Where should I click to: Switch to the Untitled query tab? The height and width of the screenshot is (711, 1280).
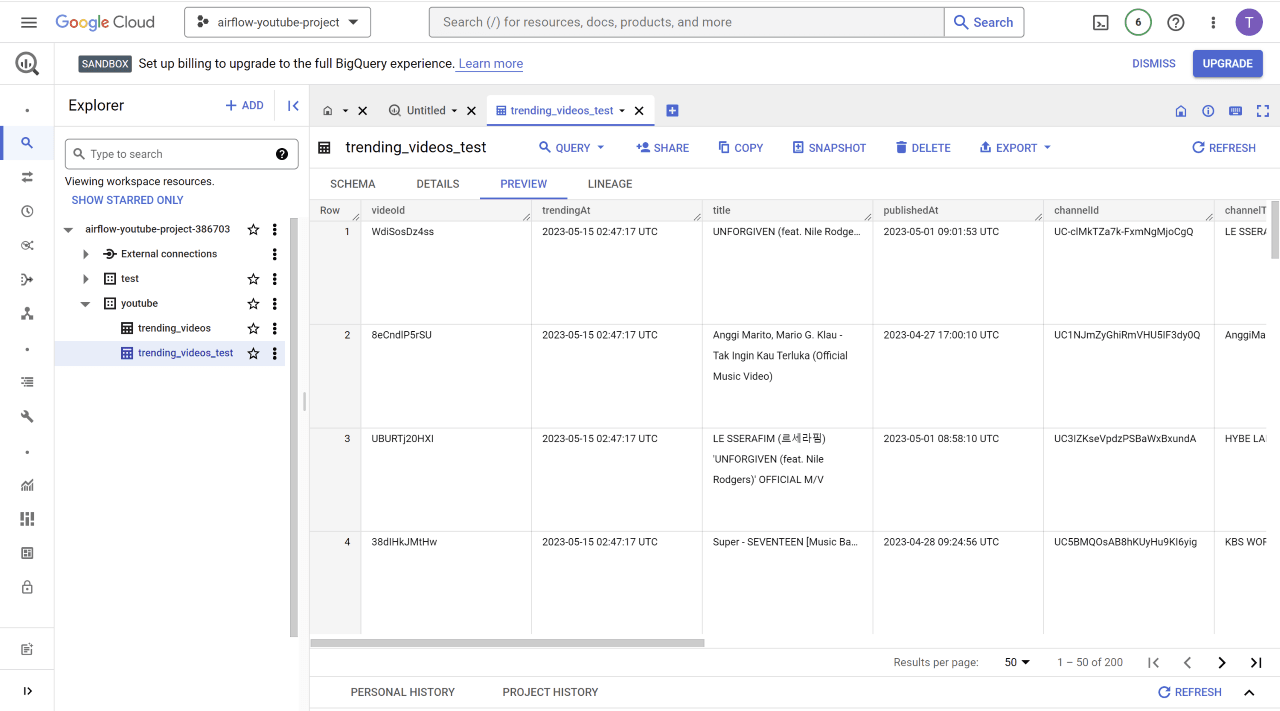(426, 111)
